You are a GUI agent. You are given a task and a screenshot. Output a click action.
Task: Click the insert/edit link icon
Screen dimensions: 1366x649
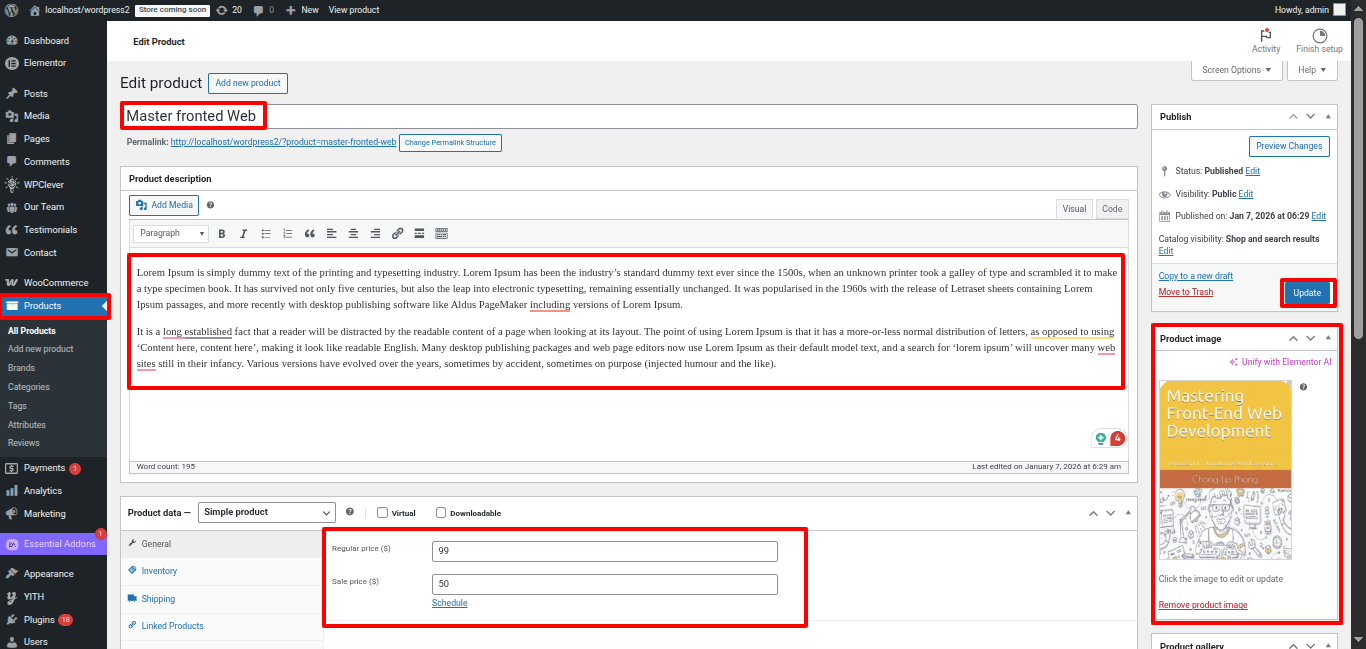397,234
